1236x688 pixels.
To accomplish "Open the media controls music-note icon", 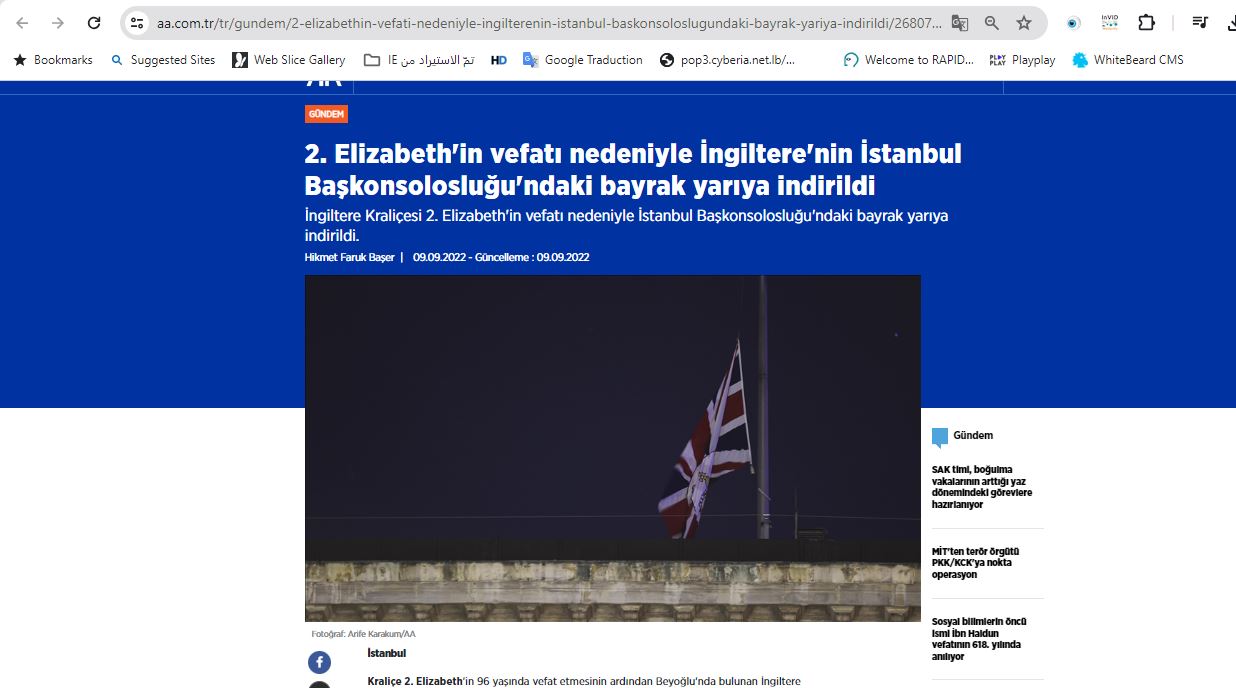I will 1200,23.
